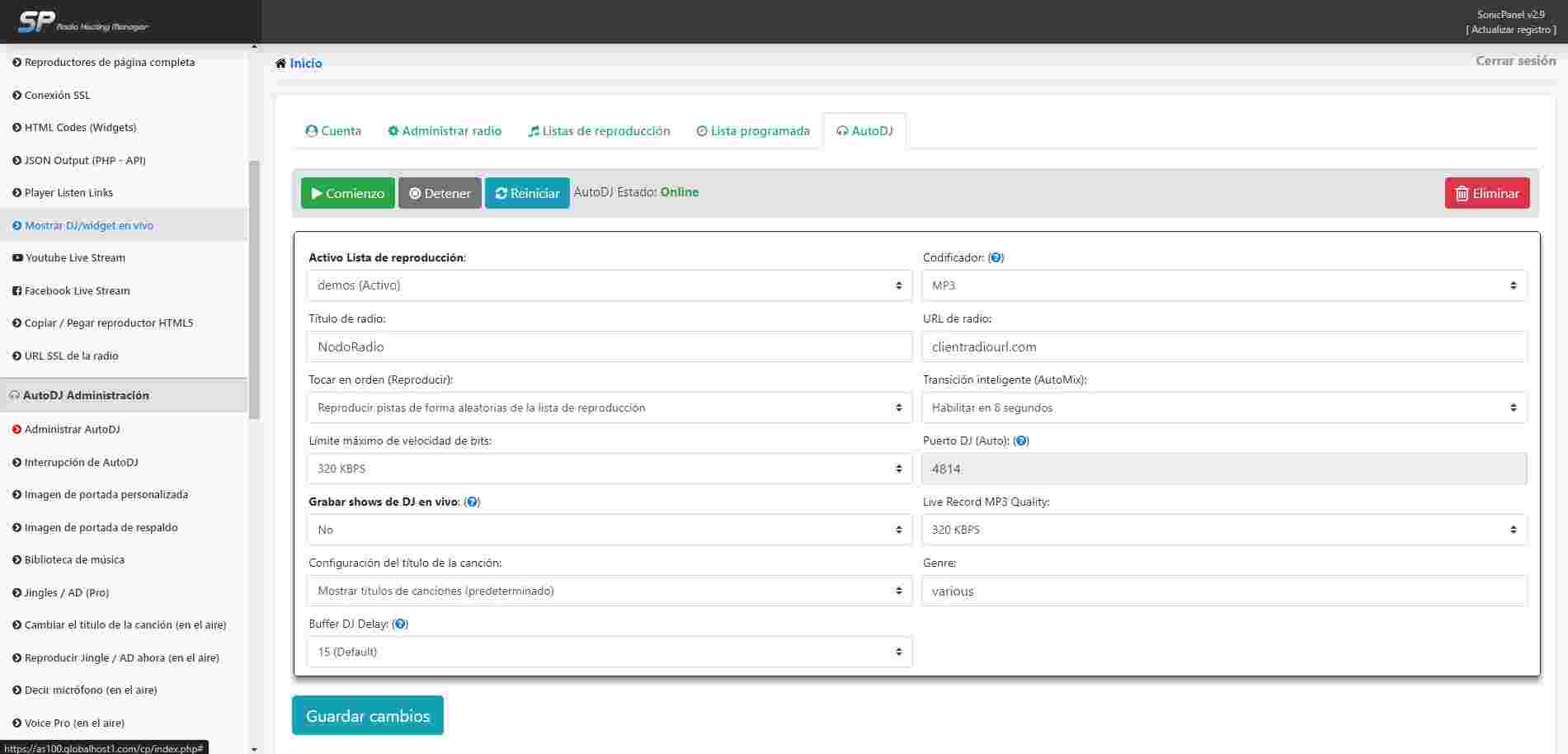This screenshot has width=1568, height=754.
Task: Open the Activo Lista de reproducción dropdown
Action: point(610,285)
